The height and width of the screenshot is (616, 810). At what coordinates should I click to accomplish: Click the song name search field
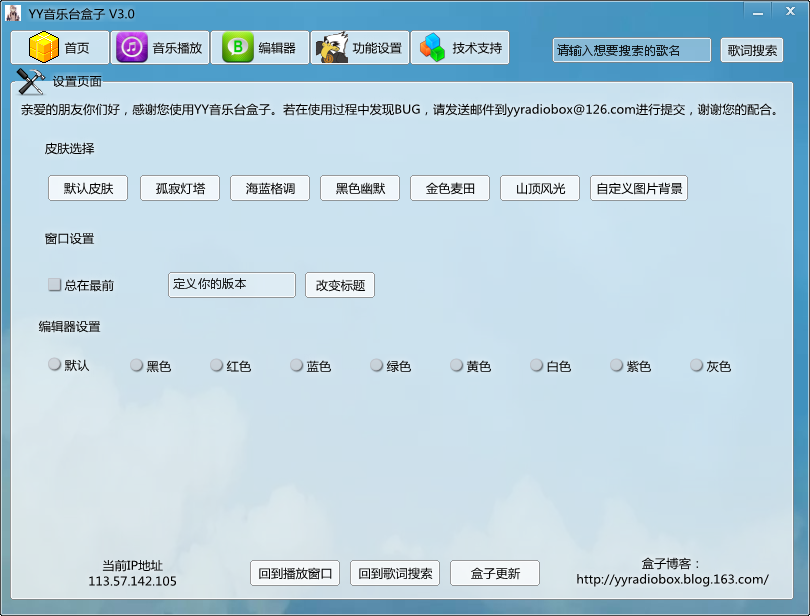(631, 50)
